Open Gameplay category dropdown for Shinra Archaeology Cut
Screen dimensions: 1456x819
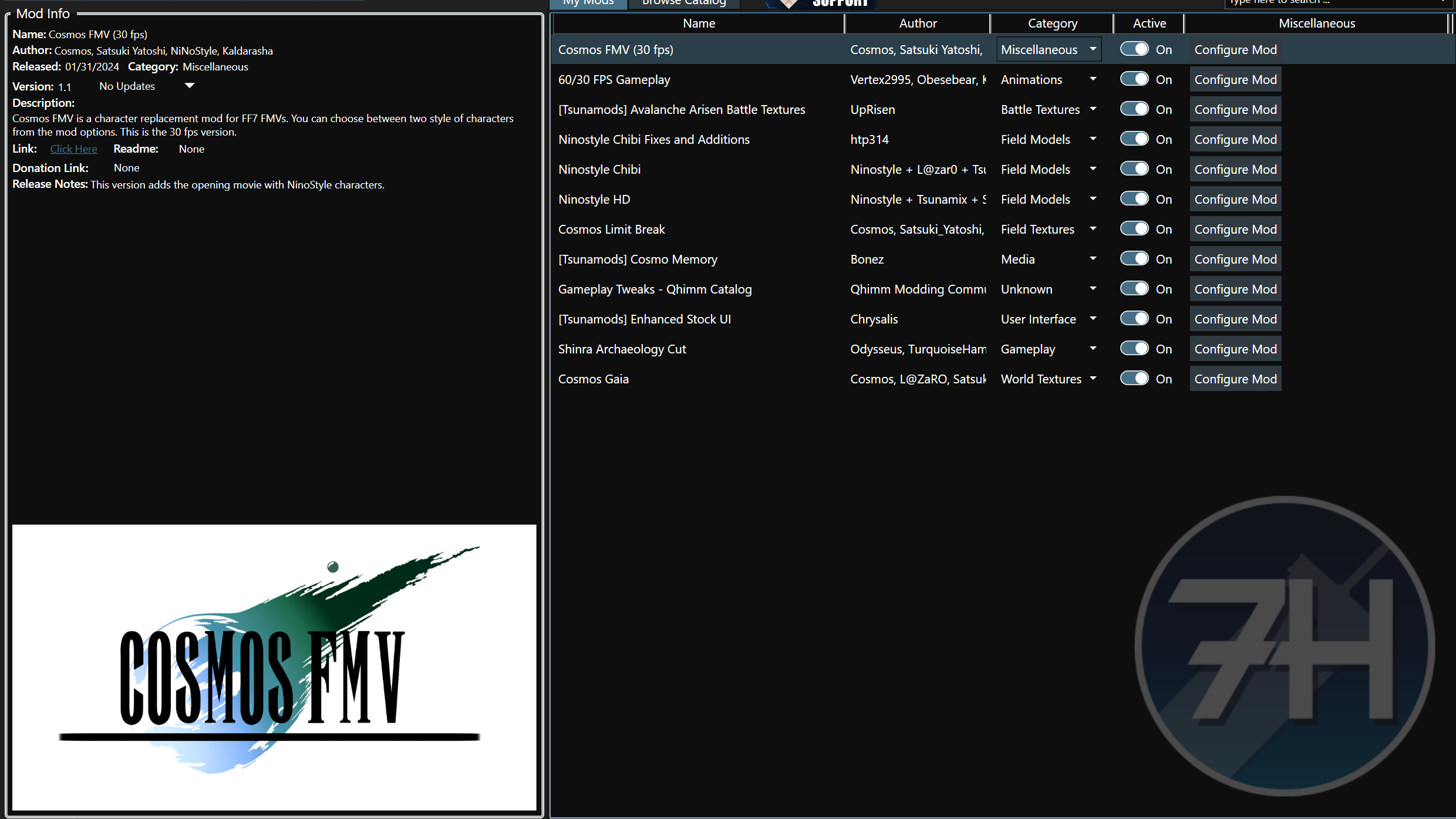point(1049,349)
